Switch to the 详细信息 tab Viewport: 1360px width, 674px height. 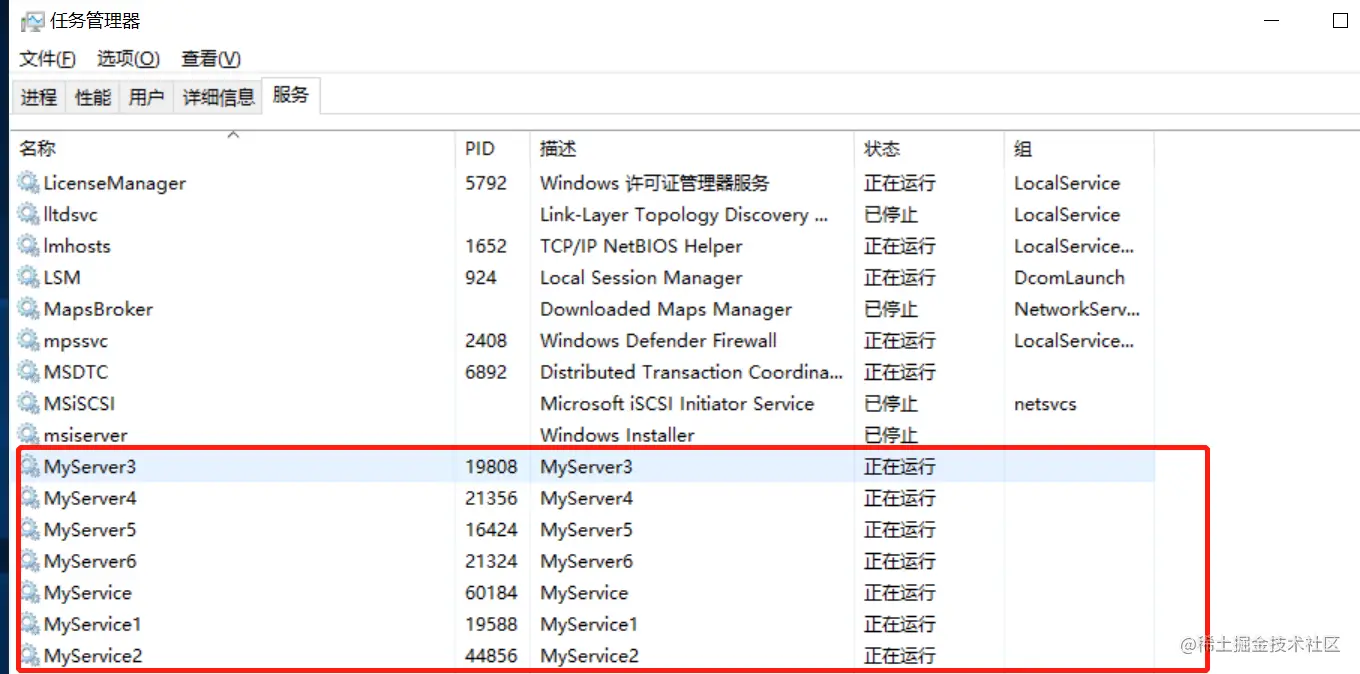(219, 97)
